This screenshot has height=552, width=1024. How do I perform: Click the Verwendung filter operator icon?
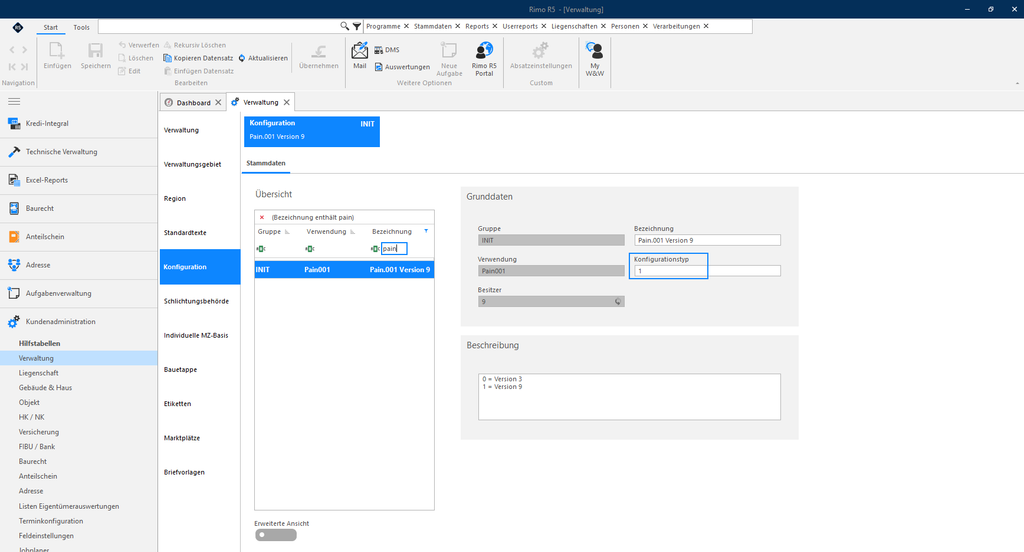pyautogui.click(x=310, y=249)
